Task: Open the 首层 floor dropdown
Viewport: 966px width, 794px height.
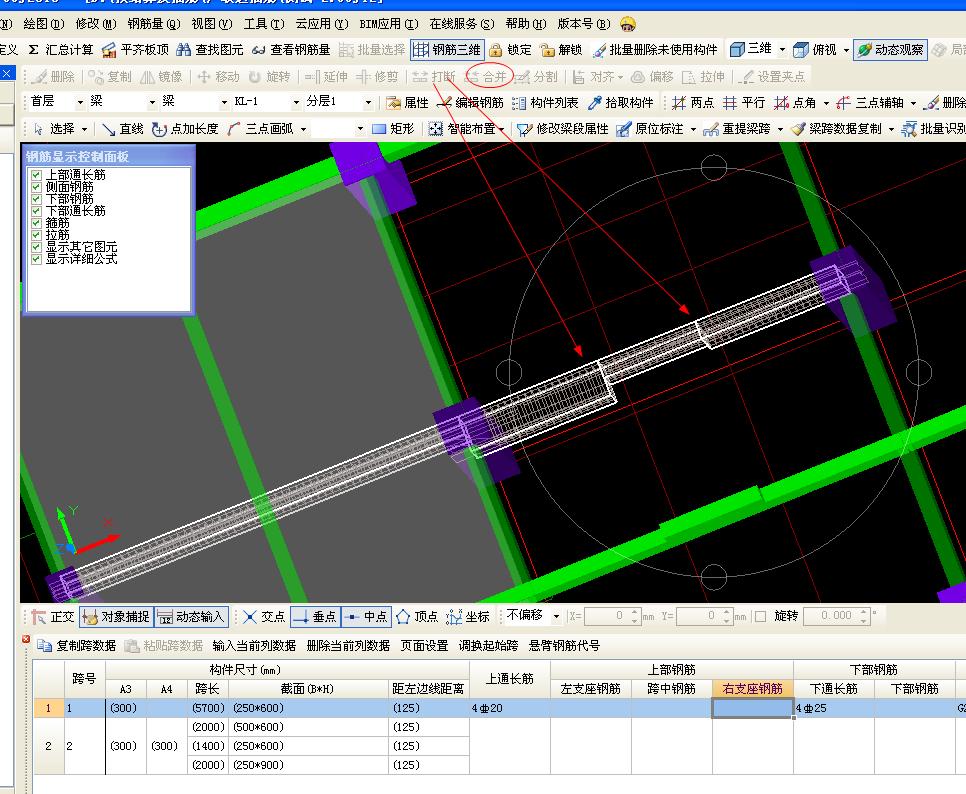Action: (82, 102)
